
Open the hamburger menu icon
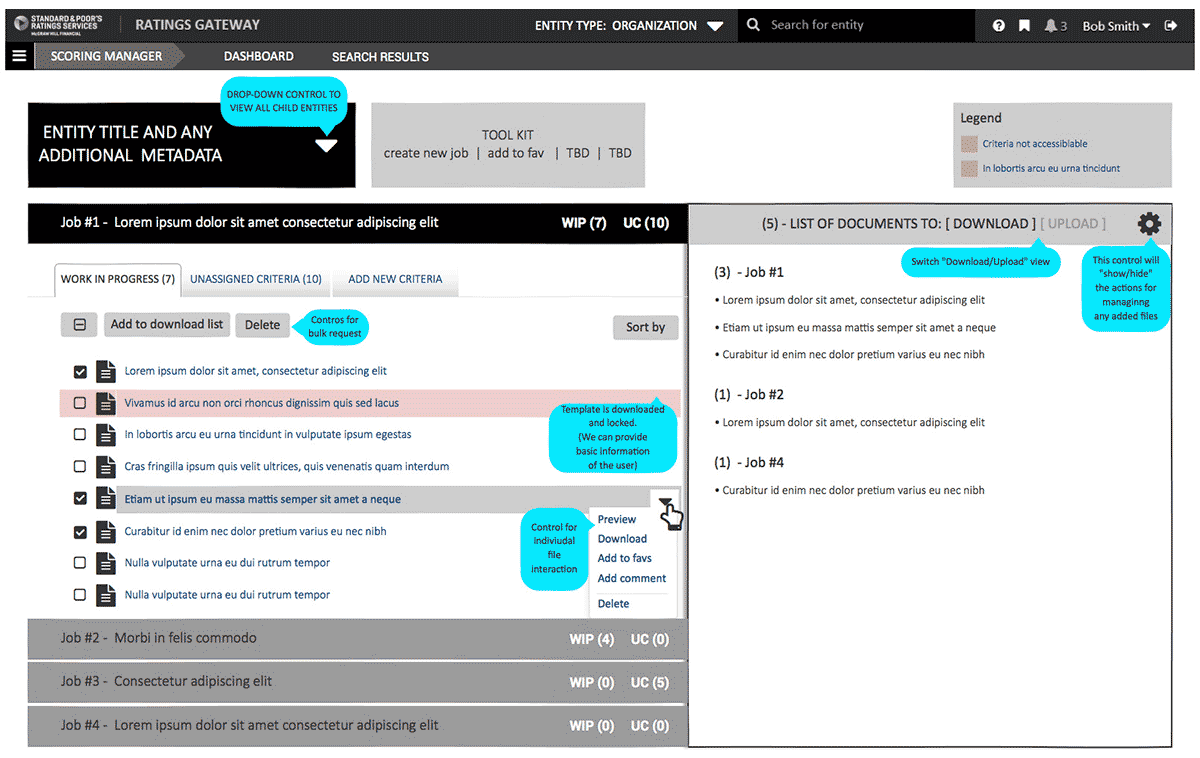pyautogui.click(x=19, y=56)
